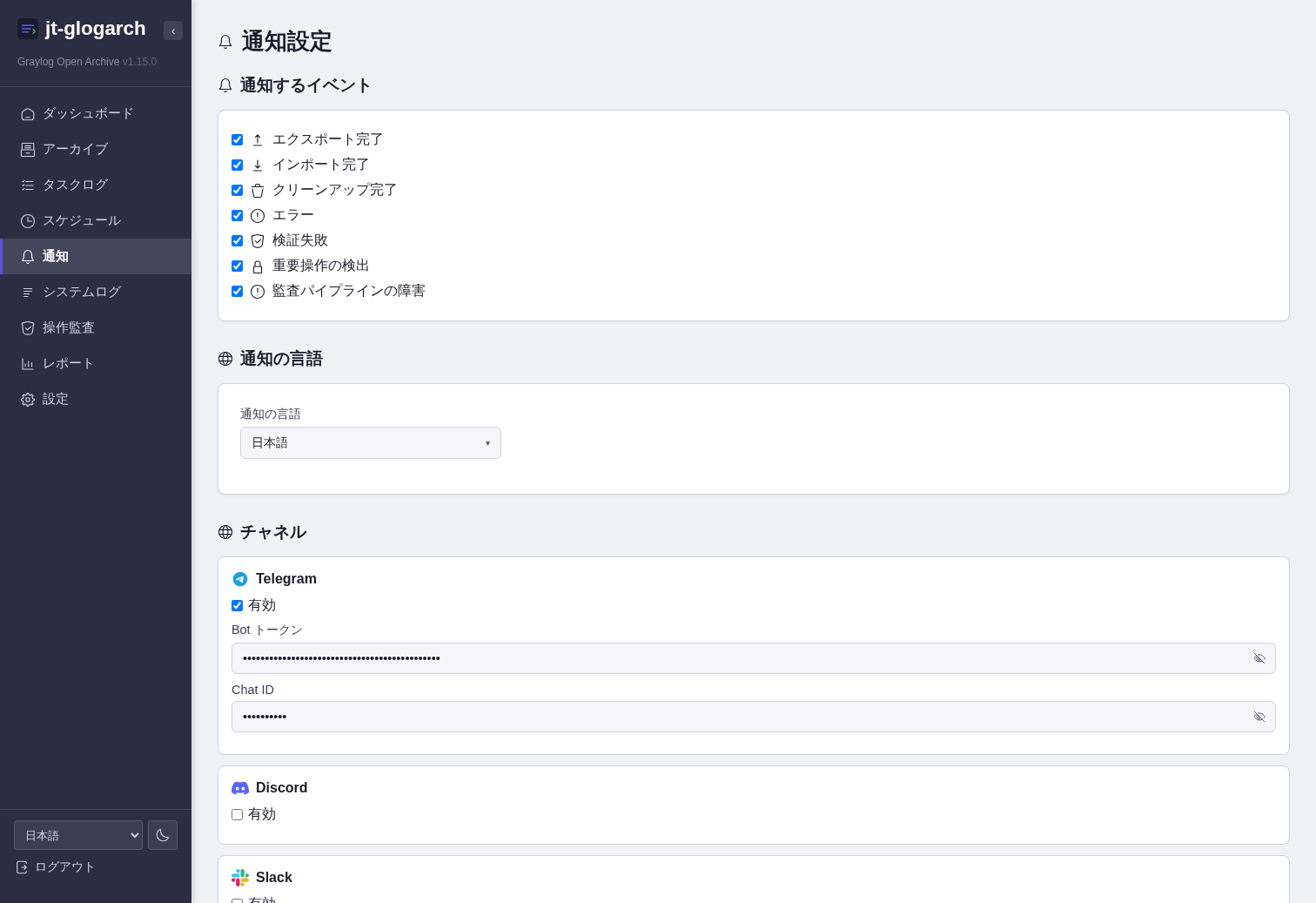Viewport: 1316px width, 903px height.
Task: Click the schedule clock icon
Action: tap(28, 221)
